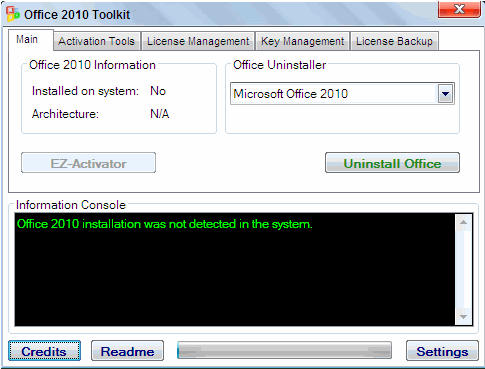
Task: Click the 'No' installed status value
Action: [x=158, y=91]
